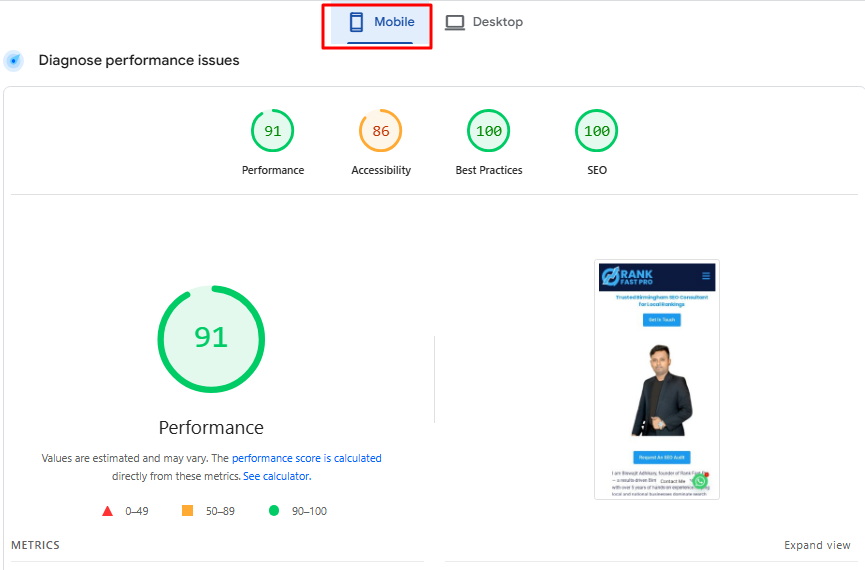Click the METRICS heading
The height and width of the screenshot is (570, 865).
coord(35,545)
